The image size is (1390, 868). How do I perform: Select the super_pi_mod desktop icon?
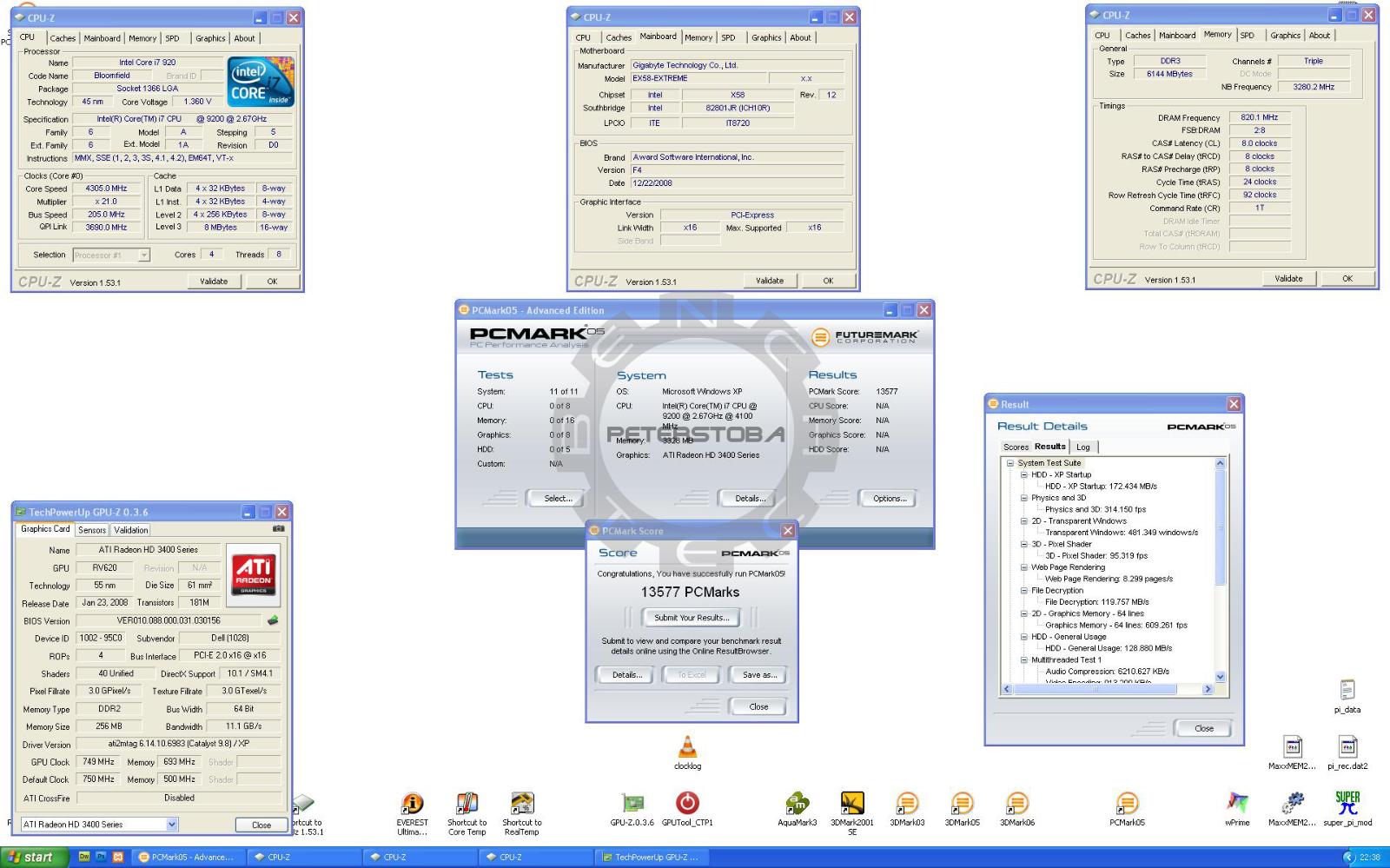(1347, 804)
